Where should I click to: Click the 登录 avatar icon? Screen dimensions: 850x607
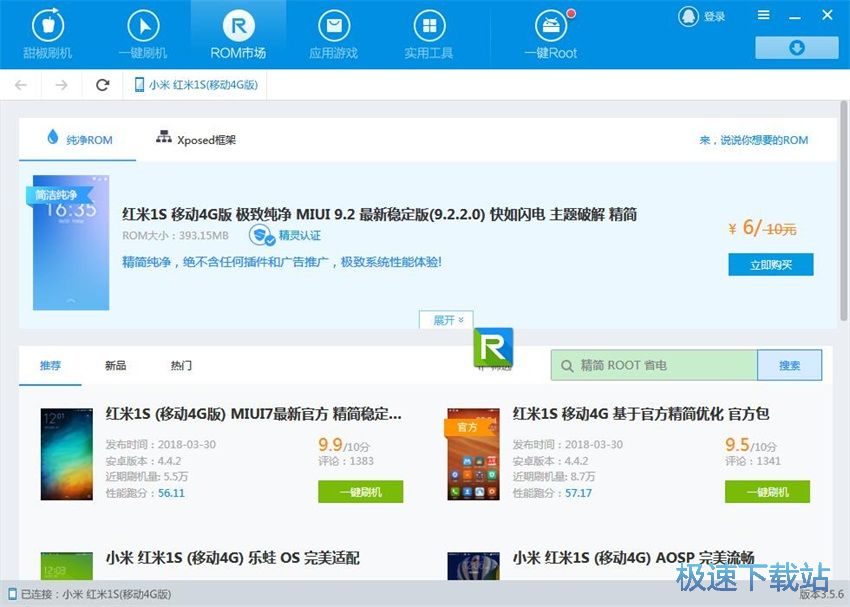coord(688,16)
